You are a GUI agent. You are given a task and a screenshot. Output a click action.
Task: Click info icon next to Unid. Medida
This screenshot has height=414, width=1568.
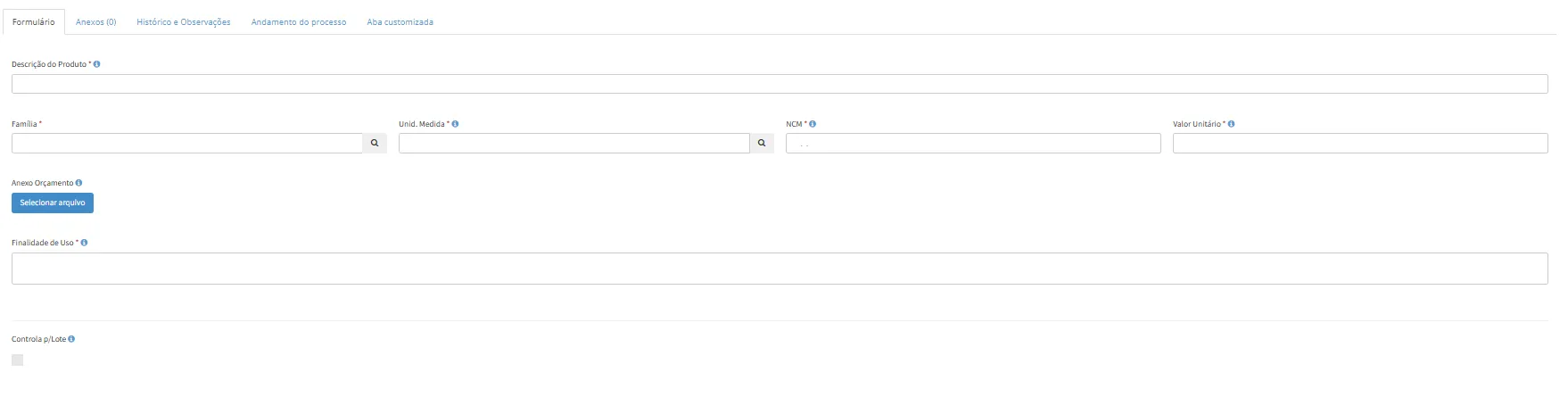click(x=455, y=124)
